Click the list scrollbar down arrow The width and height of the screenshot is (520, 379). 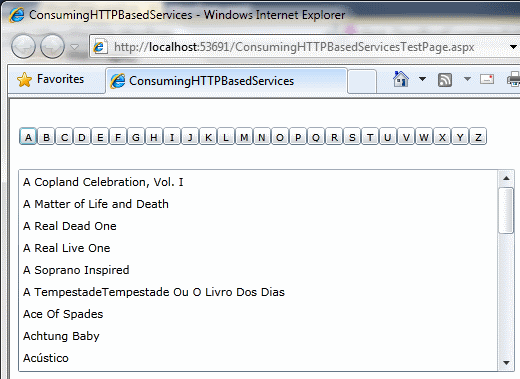pyautogui.click(x=506, y=363)
